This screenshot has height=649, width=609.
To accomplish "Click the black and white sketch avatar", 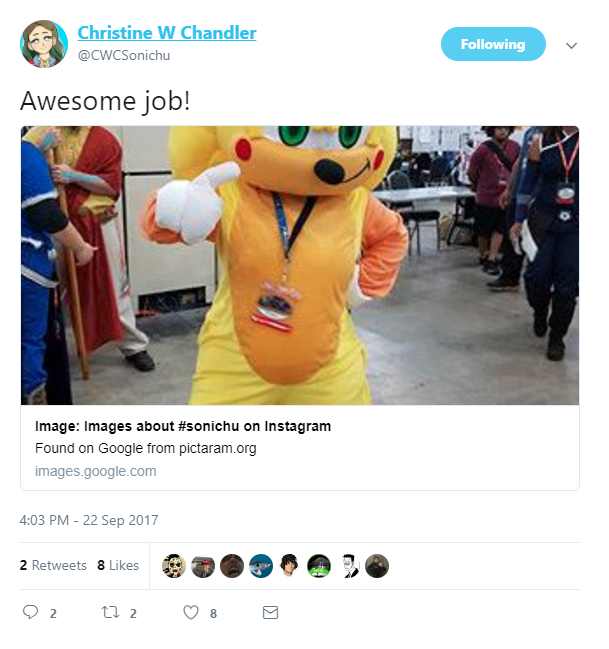I will click(350, 566).
